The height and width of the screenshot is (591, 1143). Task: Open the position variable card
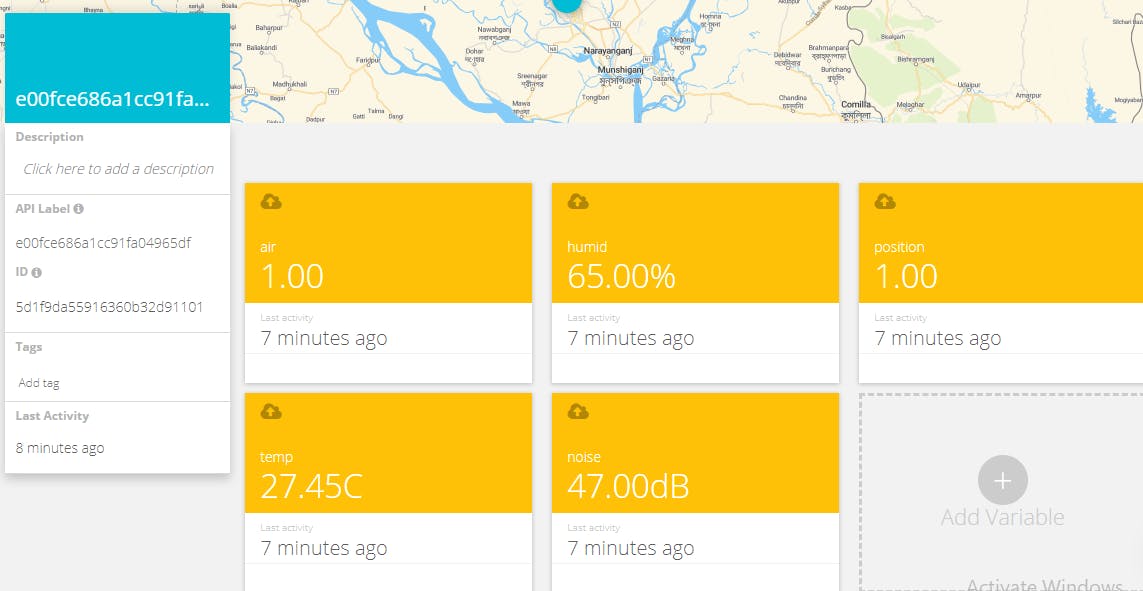coord(1001,283)
